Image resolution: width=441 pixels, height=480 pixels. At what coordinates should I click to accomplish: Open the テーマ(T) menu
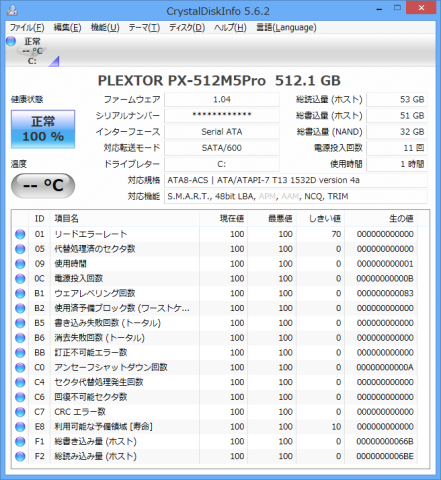tap(144, 28)
